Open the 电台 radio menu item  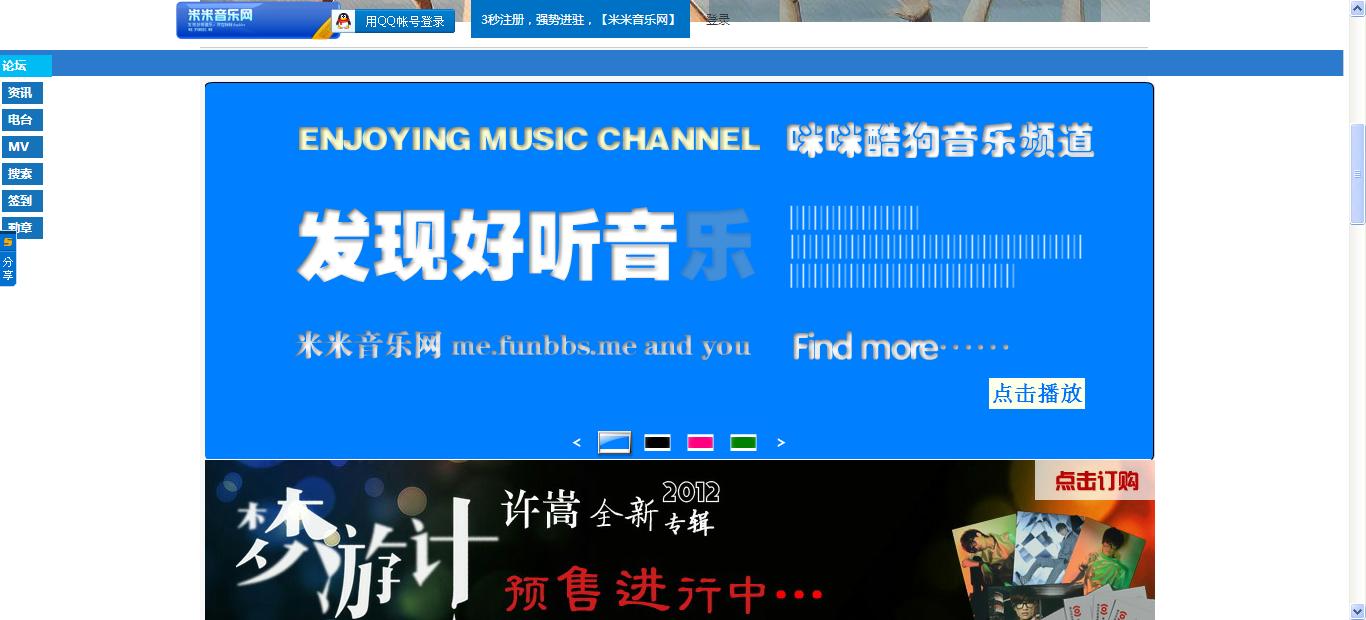[x=22, y=120]
